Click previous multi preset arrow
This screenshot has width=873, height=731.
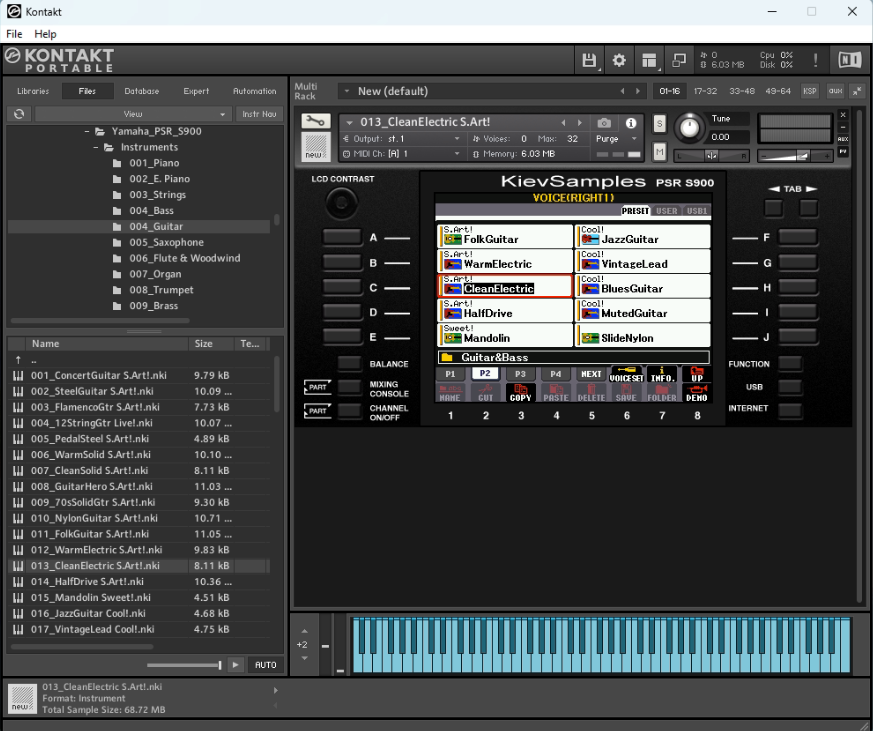[622, 91]
